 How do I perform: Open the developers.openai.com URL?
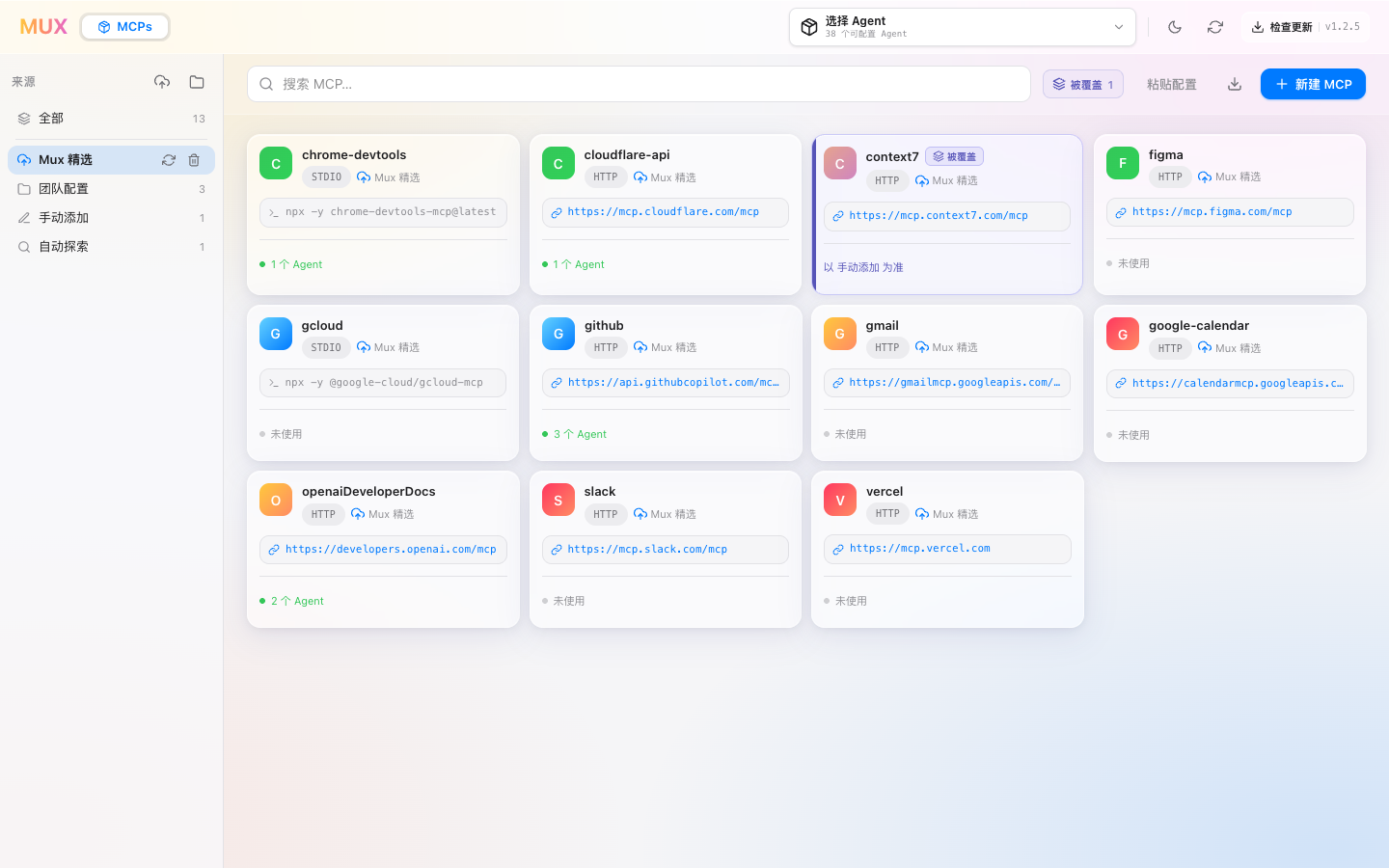(x=383, y=550)
